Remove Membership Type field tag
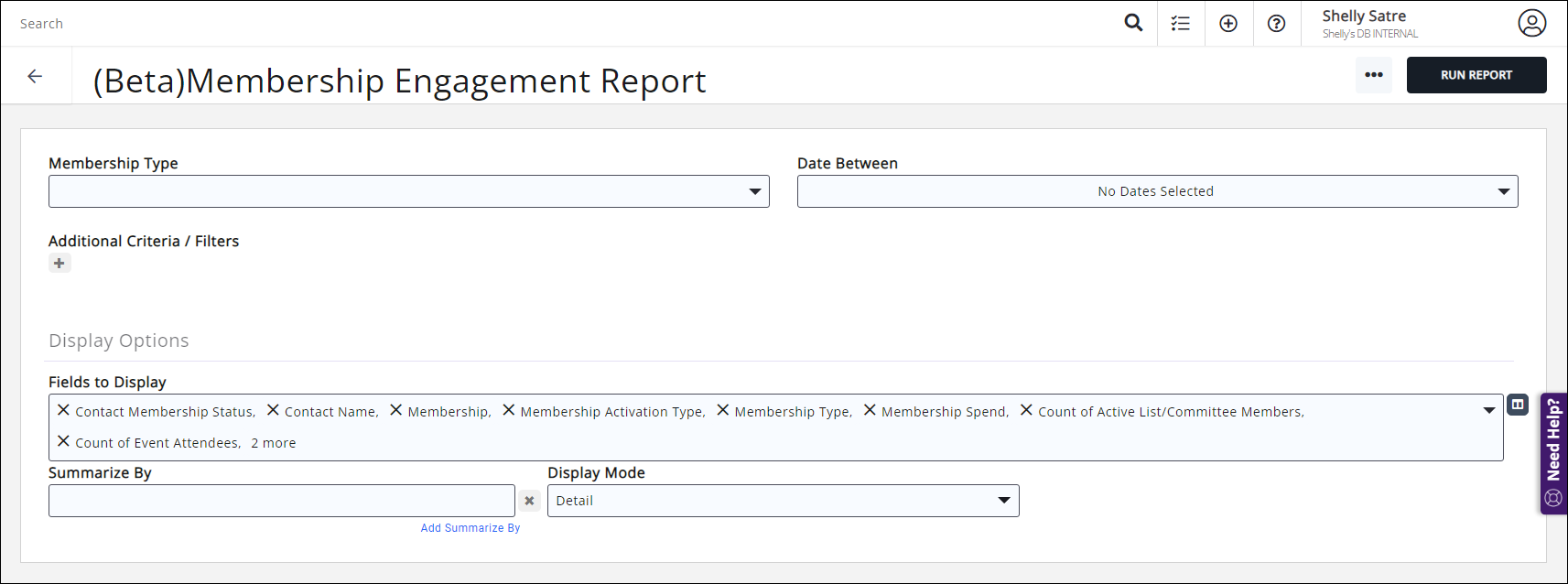This screenshot has height=584, width=1568. [x=723, y=410]
